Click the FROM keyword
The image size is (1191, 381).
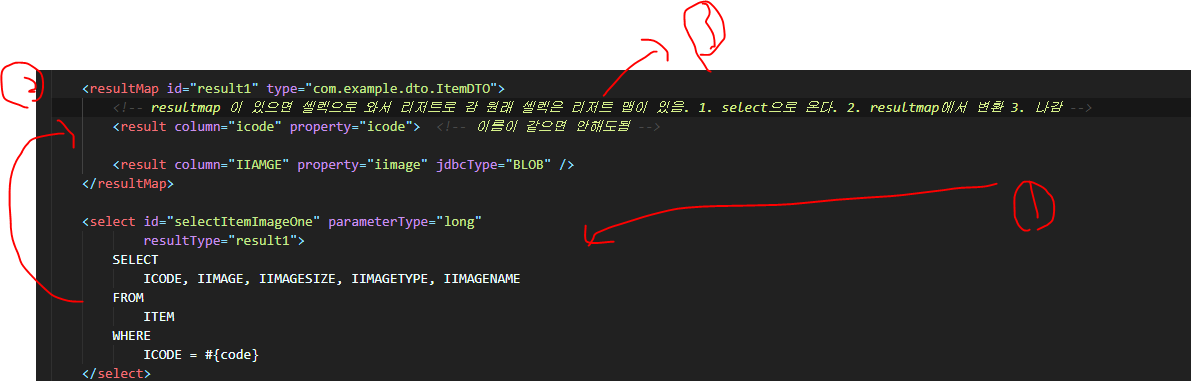[128, 298]
